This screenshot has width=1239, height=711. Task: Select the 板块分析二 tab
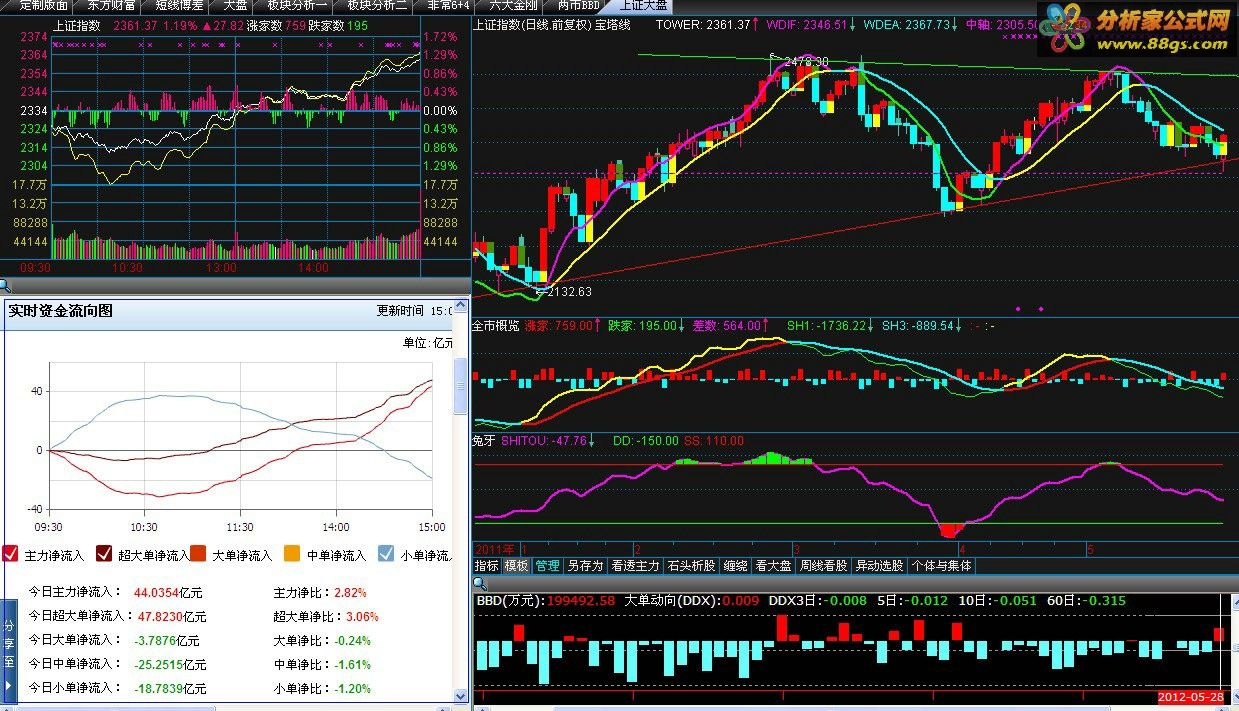pos(377,5)
